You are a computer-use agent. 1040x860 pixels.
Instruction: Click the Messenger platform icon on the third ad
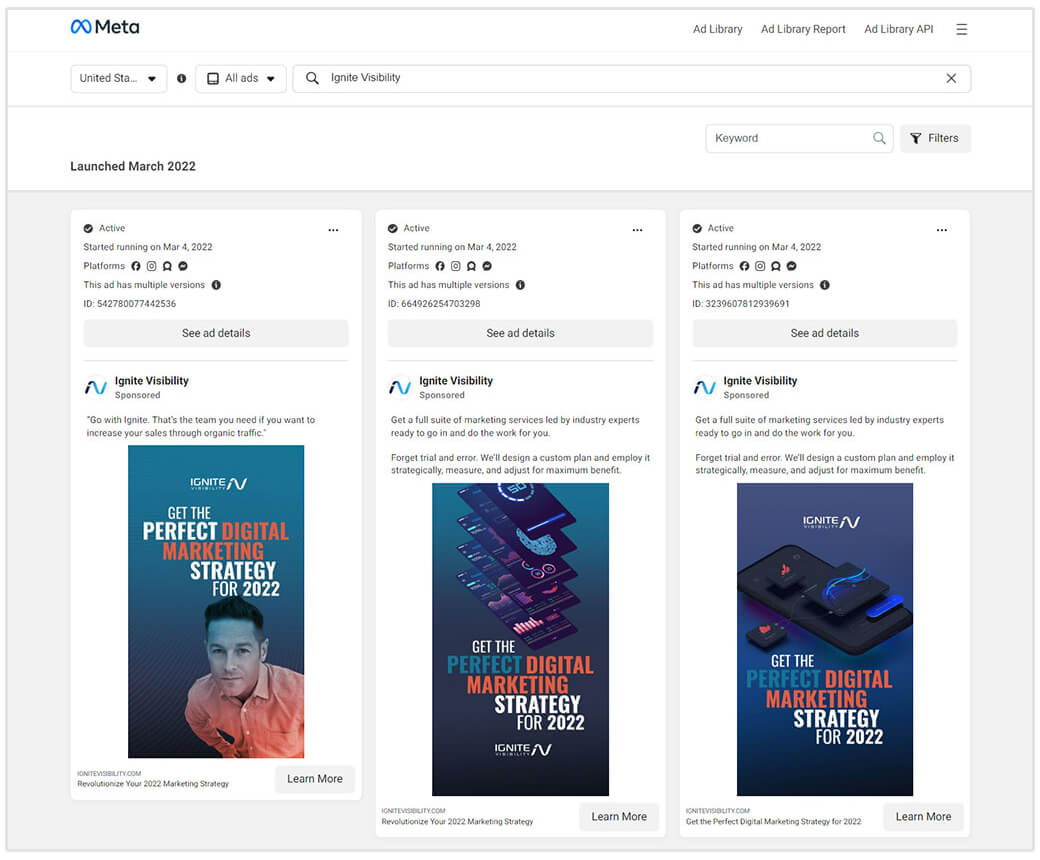pos(791,266)
